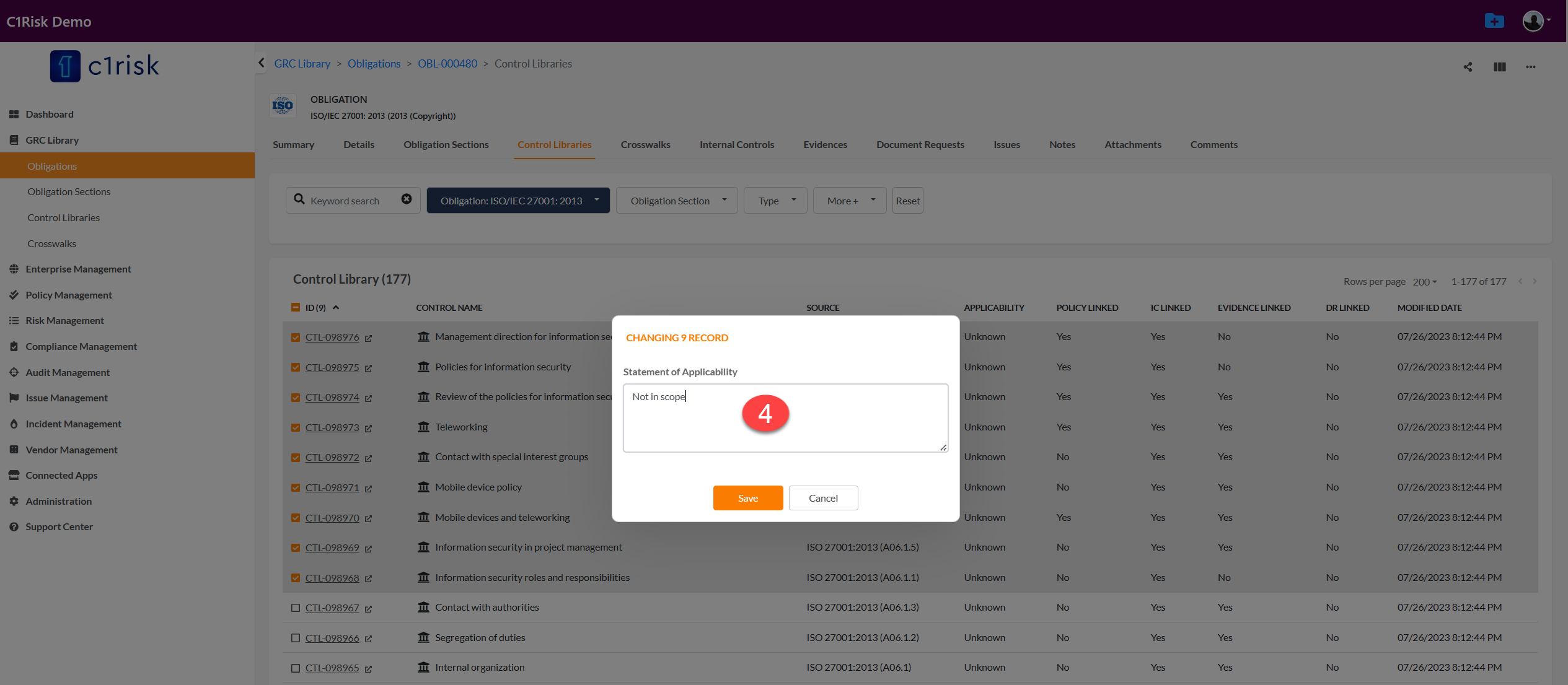Open Rows per page 200 dropdown
Viewport: 1568px width, 685px height.
tap(1424, 282)
